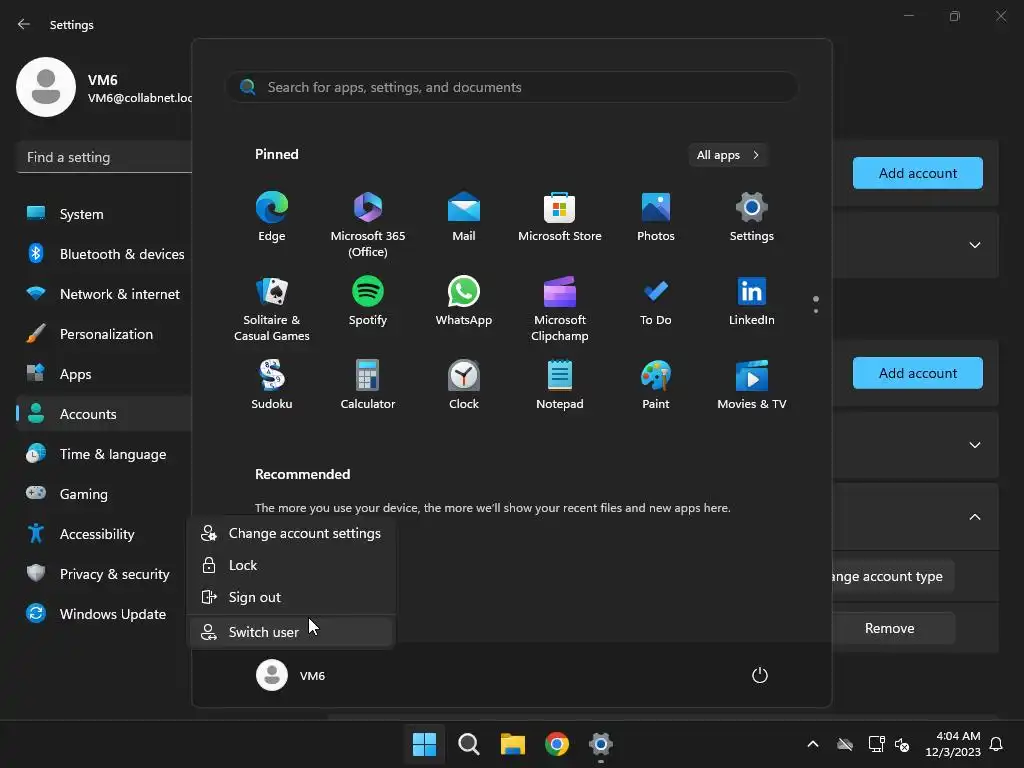Launch Microsoft 365 (Office) pinned app
This screenshot has height=768, width=1024.
(x=368, y=225)
